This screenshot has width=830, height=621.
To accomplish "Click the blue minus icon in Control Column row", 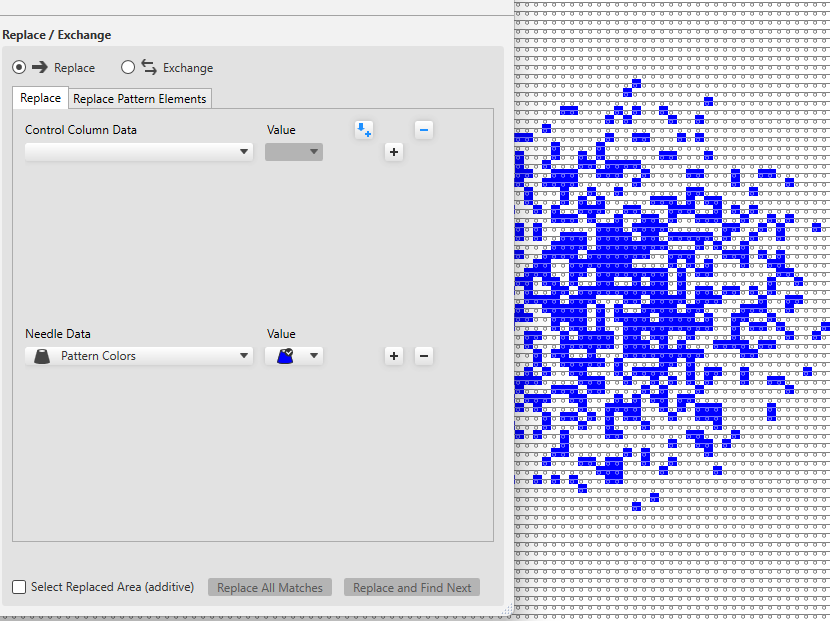I will 423,130.
